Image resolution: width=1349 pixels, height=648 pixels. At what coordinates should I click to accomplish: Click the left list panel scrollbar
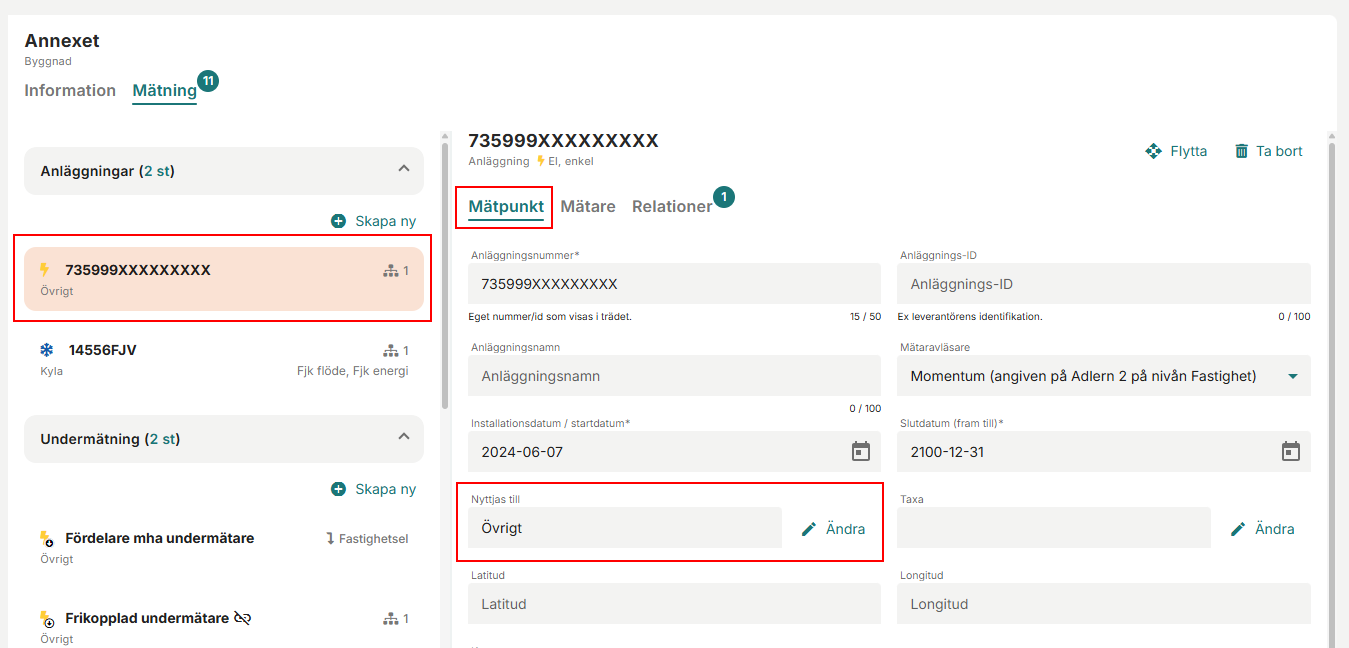[x=445, y=270]
